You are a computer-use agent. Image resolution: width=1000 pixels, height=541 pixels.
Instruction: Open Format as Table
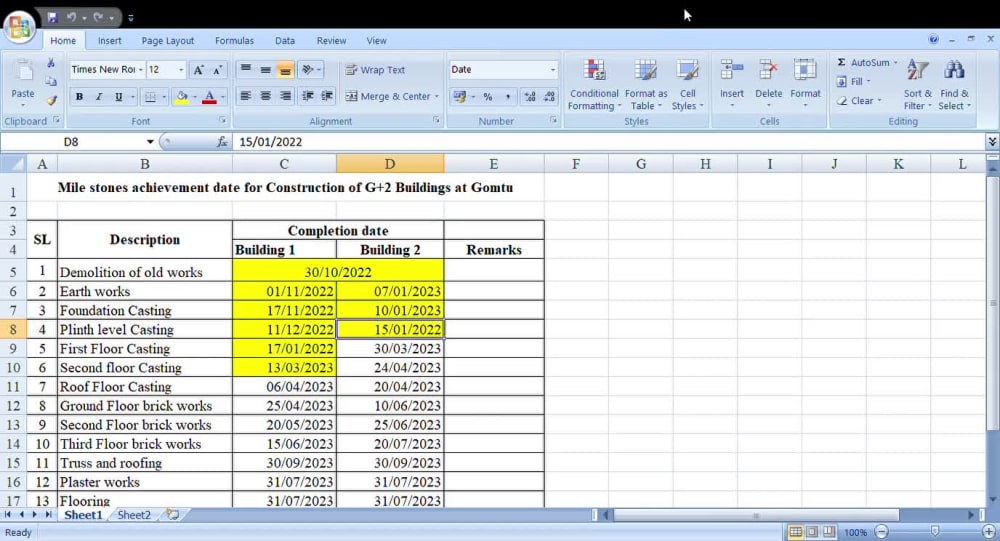645,84
